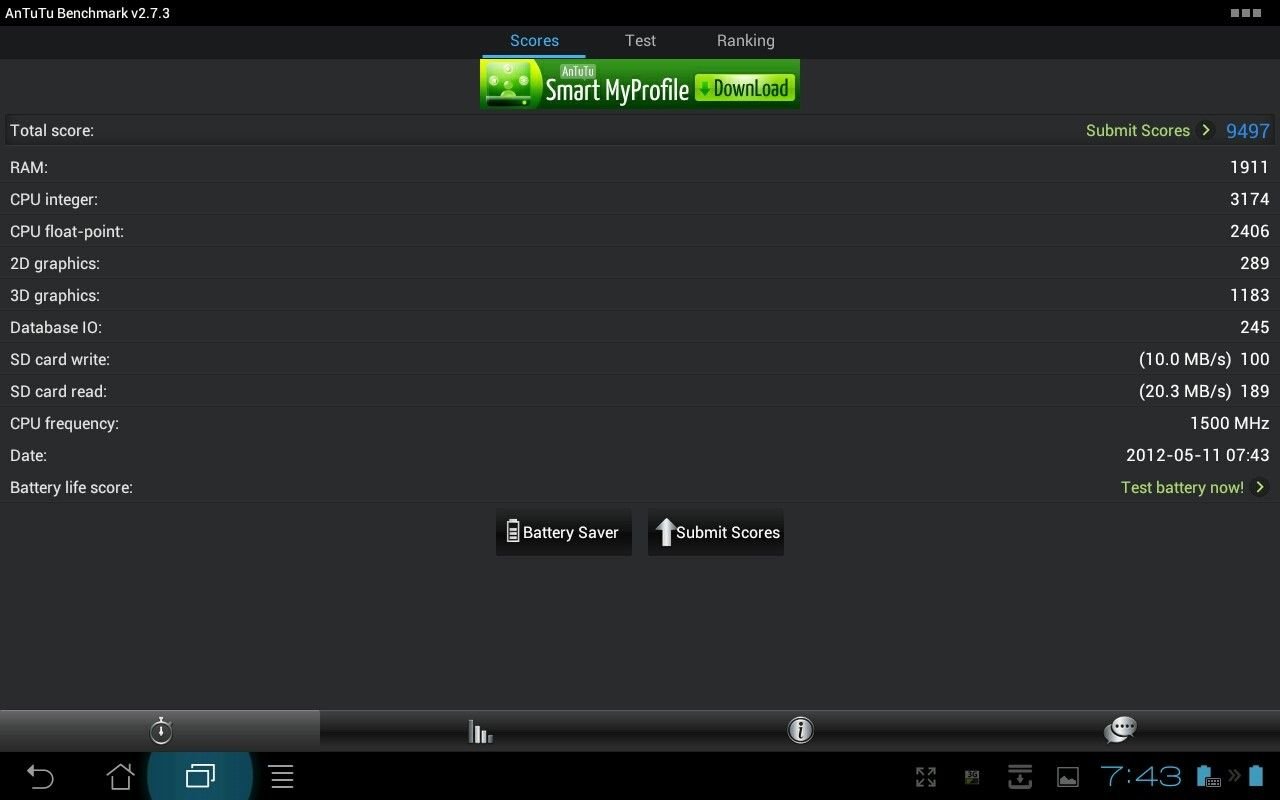Screen dimensions: 1280x800
Task: Select the CPU integer value 3174
Action: [x=1249, y=199]
